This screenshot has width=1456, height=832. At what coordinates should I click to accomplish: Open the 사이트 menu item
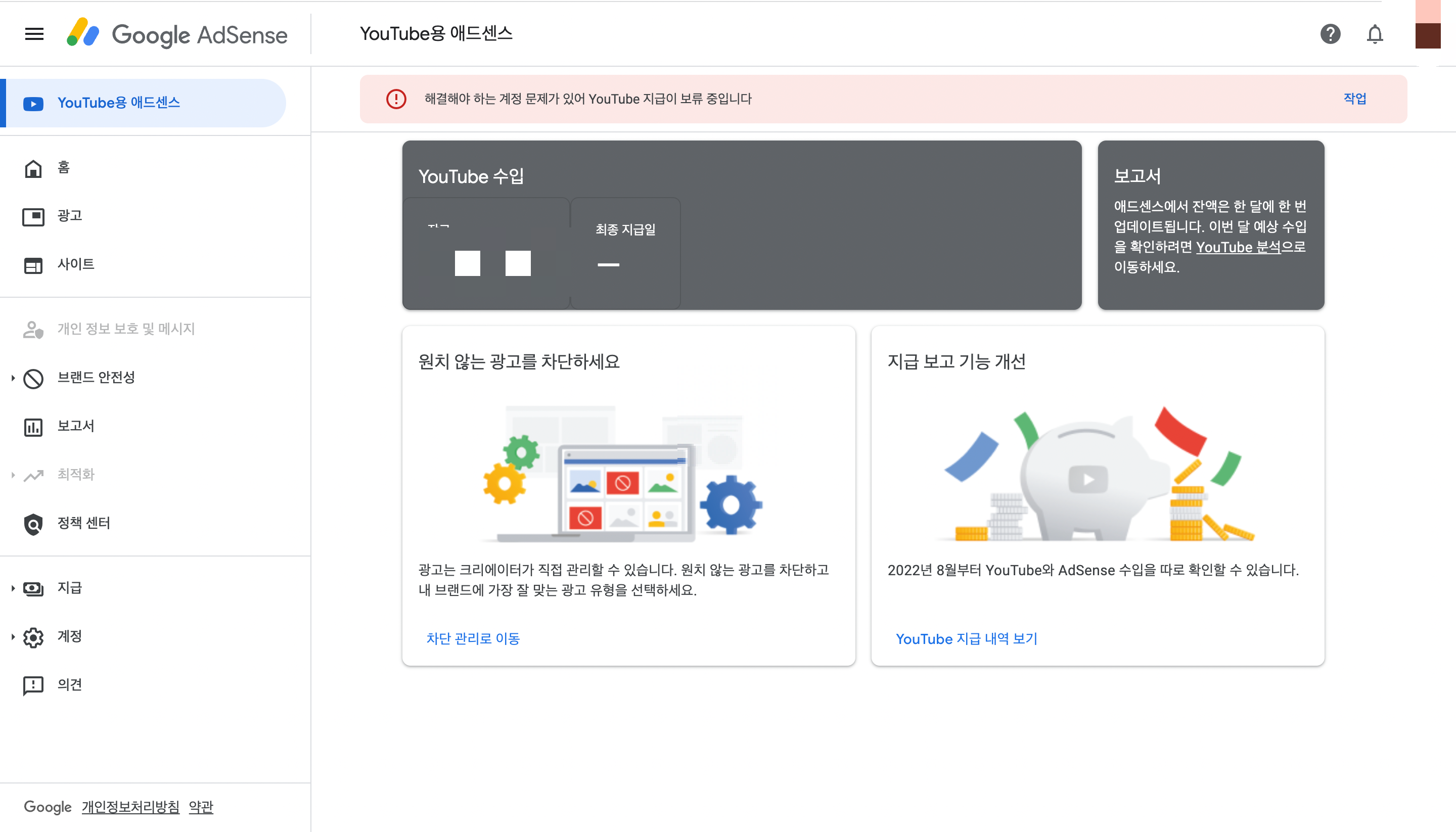tap(75, 264)
